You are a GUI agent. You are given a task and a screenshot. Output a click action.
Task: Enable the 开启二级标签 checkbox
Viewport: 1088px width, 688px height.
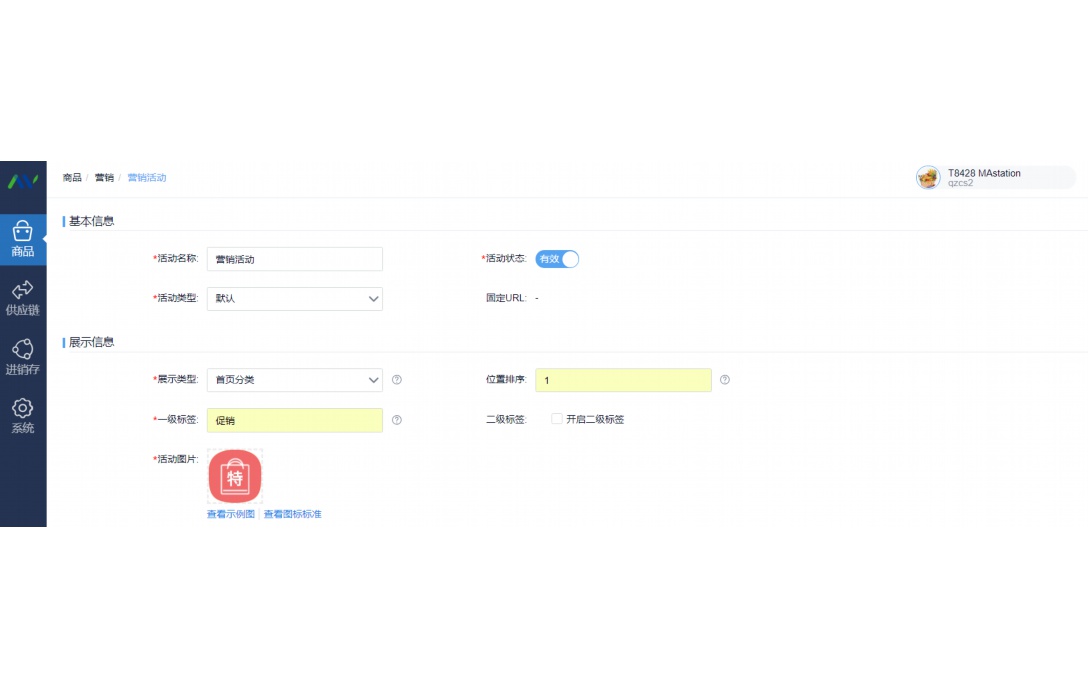point(556,418)
